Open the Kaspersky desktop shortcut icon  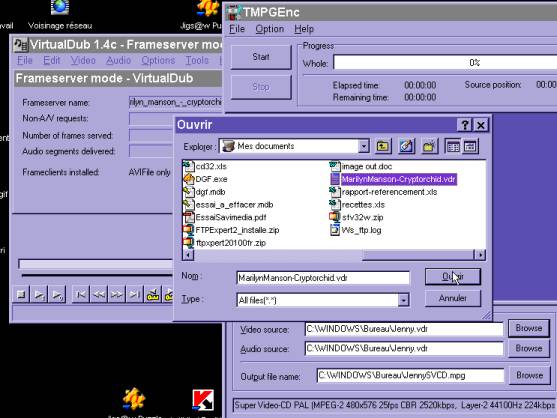[x=203, y=400]
